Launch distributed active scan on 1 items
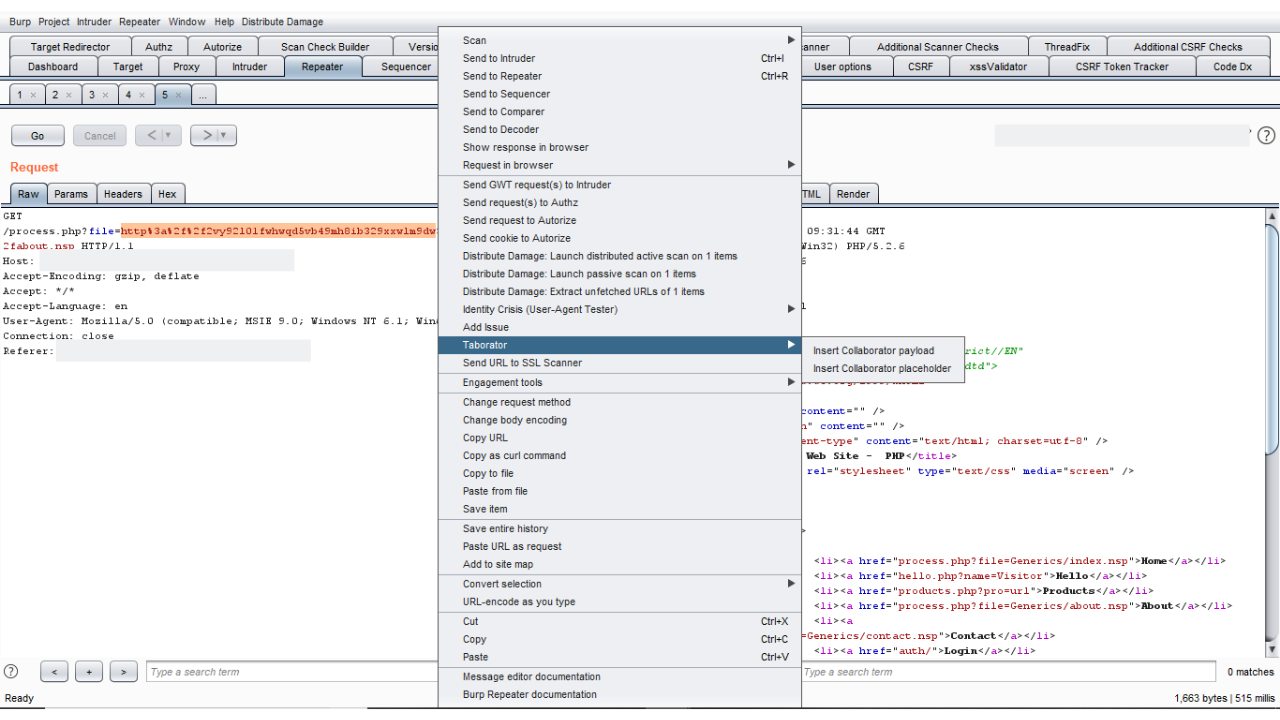This screenshot has width=1280, height=720. pos(620,256)
